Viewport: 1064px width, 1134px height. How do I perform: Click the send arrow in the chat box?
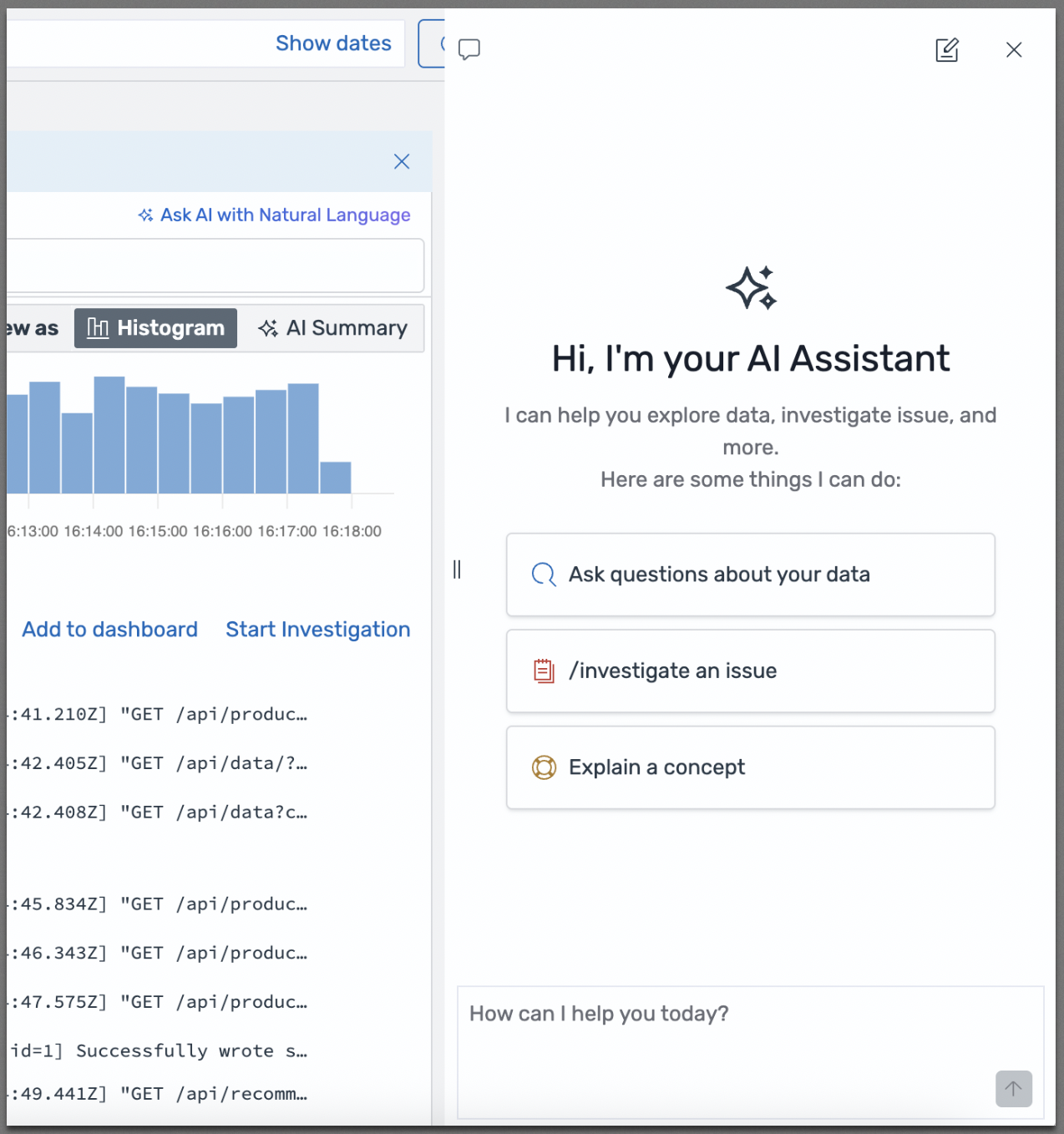coord(1013,1089)
